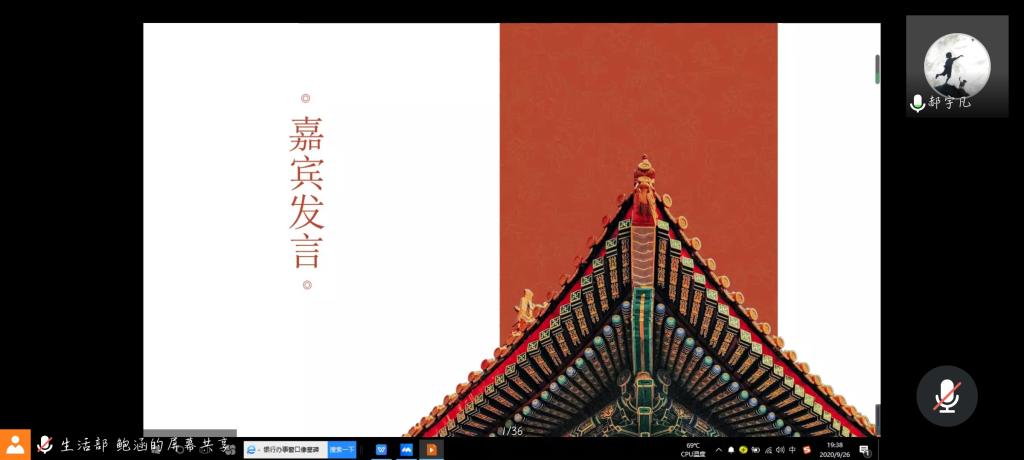Image resolution: width=1024 pixels, height=460 pixels.
Task: Click the notification bell tray icon
Action: point(731,450)
